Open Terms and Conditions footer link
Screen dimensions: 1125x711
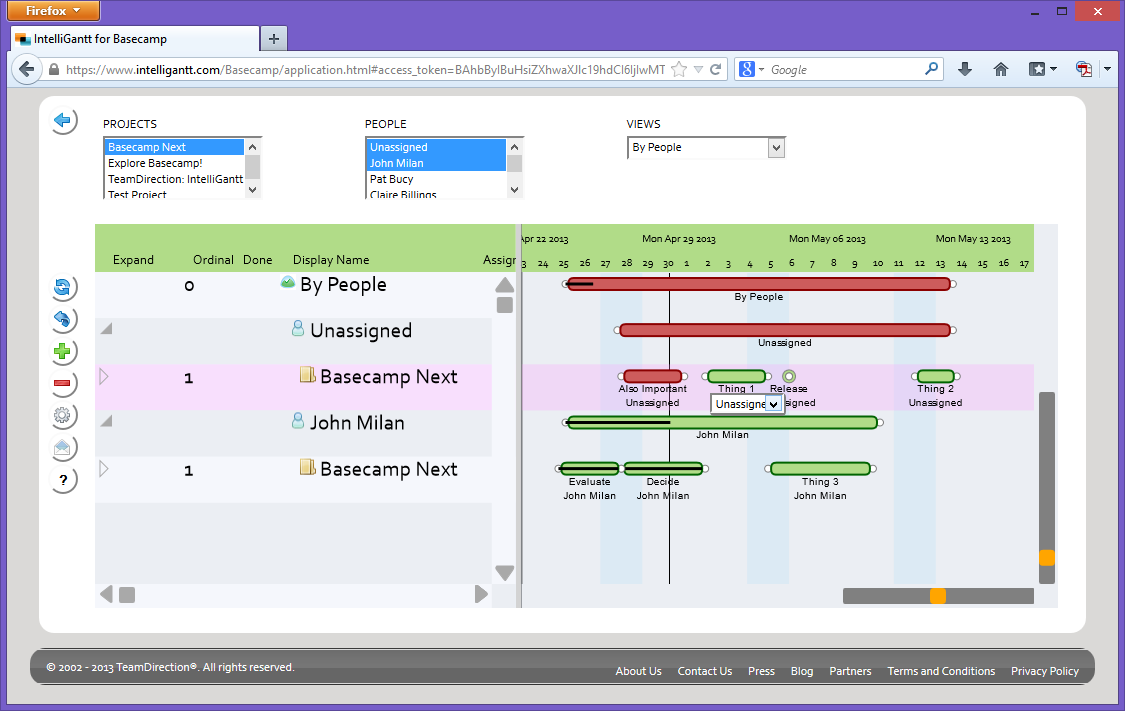(941, 671)
